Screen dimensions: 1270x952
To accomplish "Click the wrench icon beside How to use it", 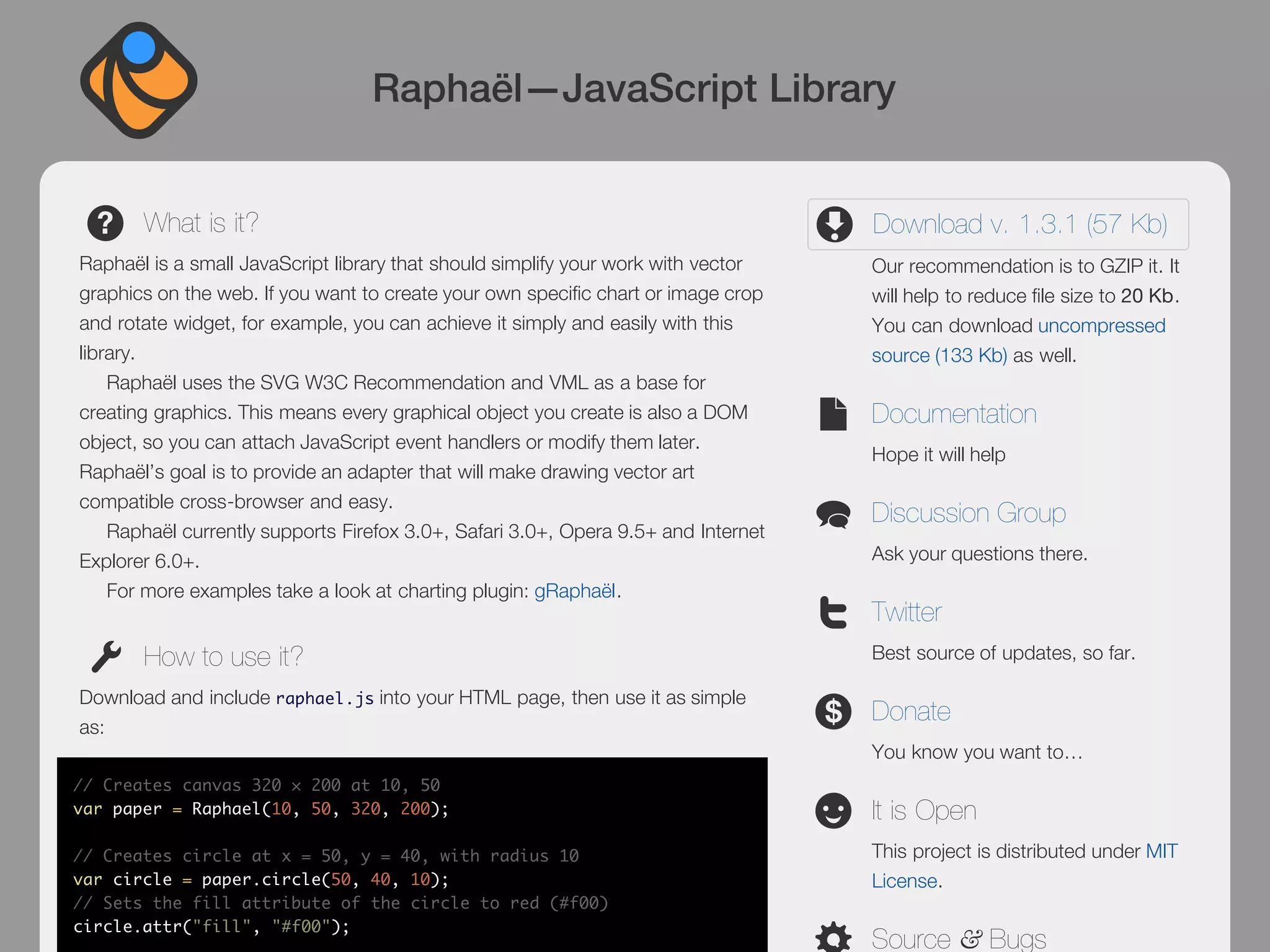I will (106, 656).
